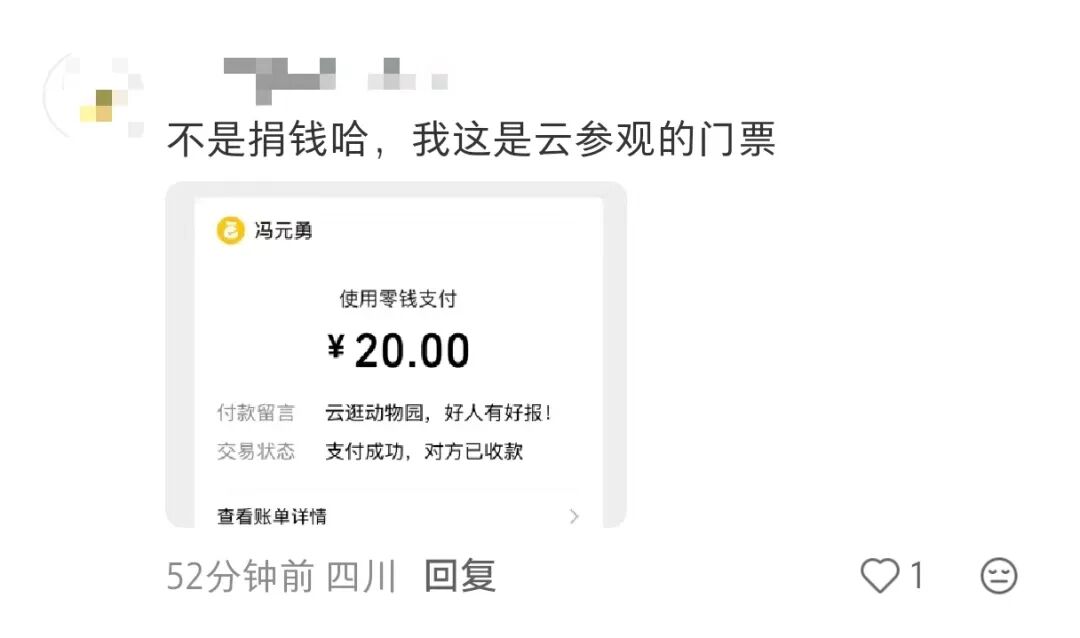
Task: Open the 查看账单详情 link
Action: (x=272, y=516)
